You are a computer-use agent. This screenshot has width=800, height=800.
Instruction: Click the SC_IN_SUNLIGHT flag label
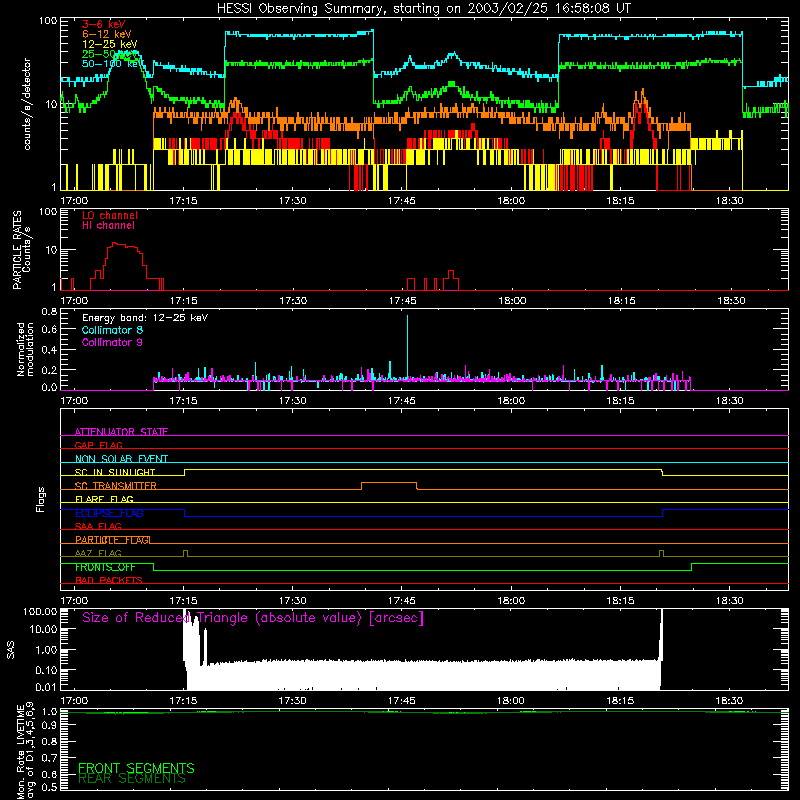click(x=115, y=472)
